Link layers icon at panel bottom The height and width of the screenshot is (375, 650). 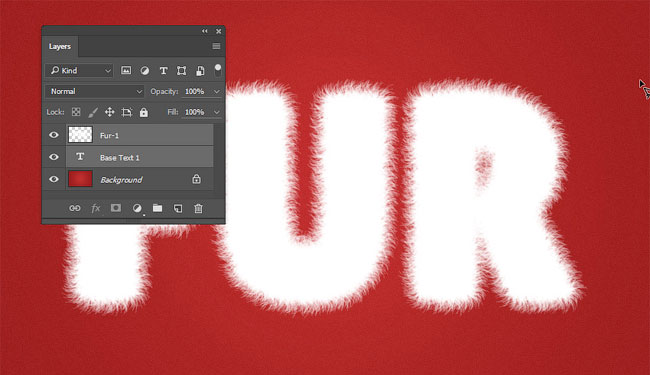(75, 208)
